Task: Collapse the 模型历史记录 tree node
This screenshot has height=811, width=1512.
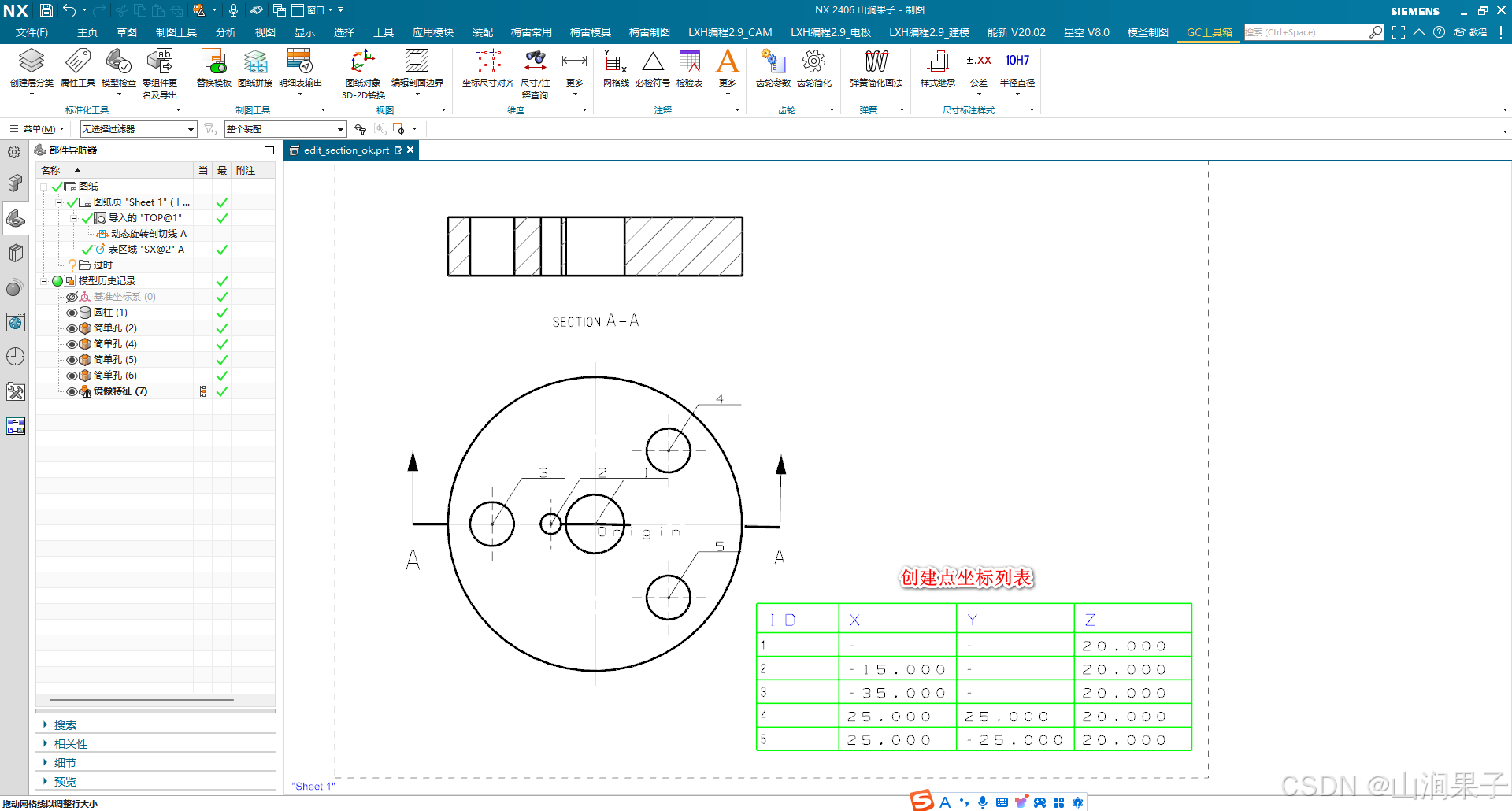Action: (x=44, y=281)
